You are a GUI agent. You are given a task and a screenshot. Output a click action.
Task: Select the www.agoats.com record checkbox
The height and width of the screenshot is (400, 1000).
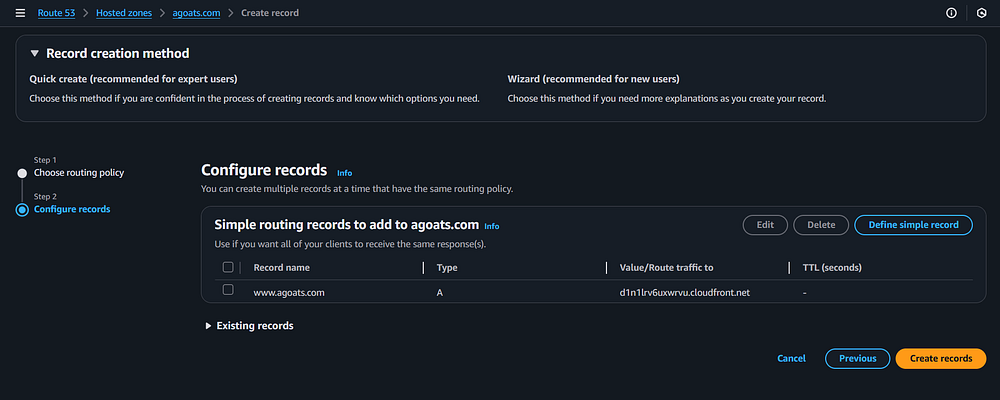pos(228,290)
